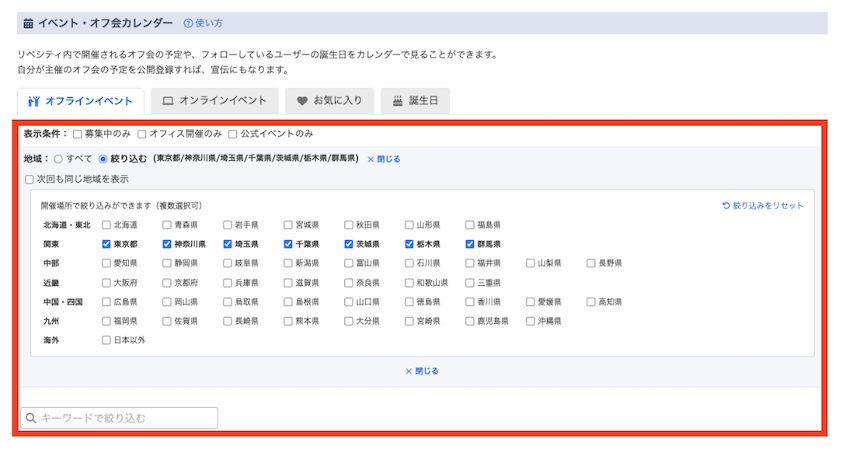Check the 奈良県 checkbox
The width and height of the screenshot is (848, 450).
click(348, 283)
